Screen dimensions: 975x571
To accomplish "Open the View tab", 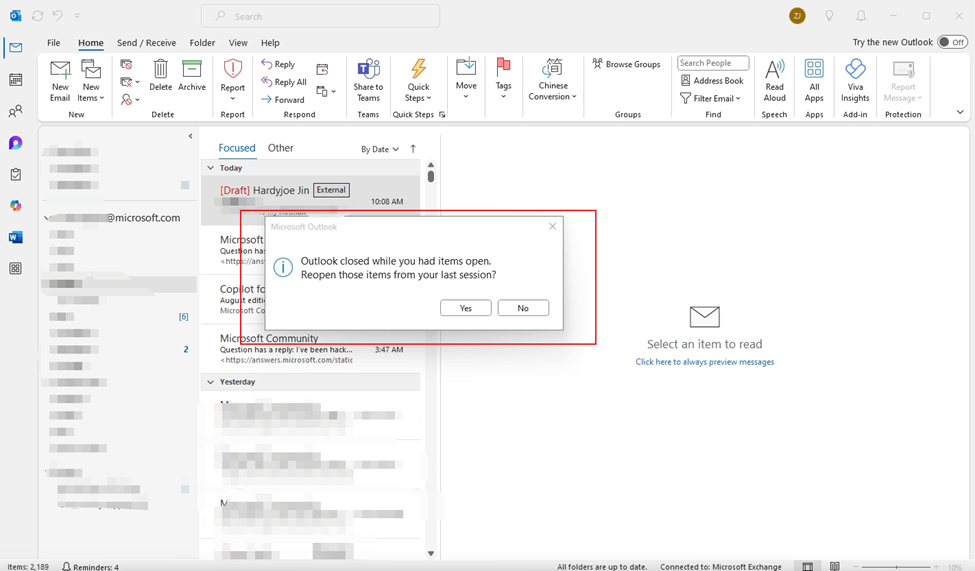I will 238,43.
